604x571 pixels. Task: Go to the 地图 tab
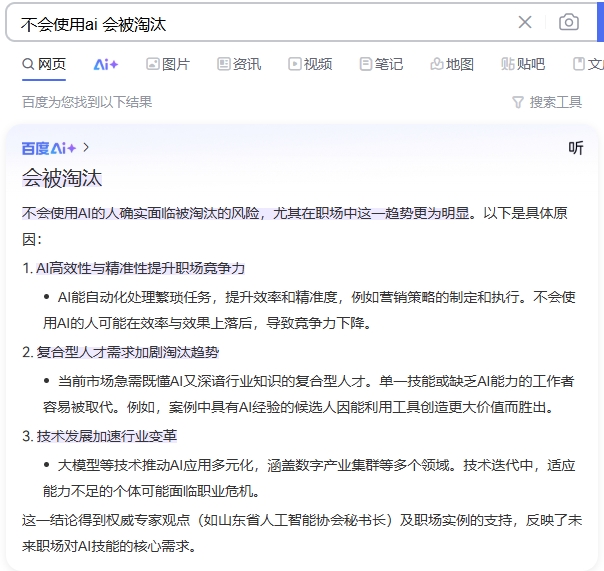click(x=452, y=64)
